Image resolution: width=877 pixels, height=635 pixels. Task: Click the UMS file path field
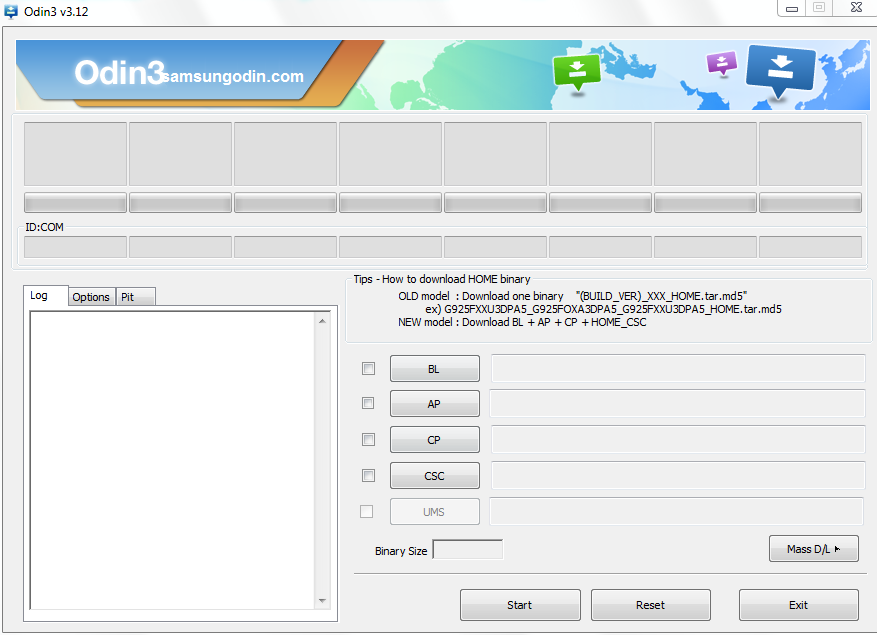coord(677,511)
